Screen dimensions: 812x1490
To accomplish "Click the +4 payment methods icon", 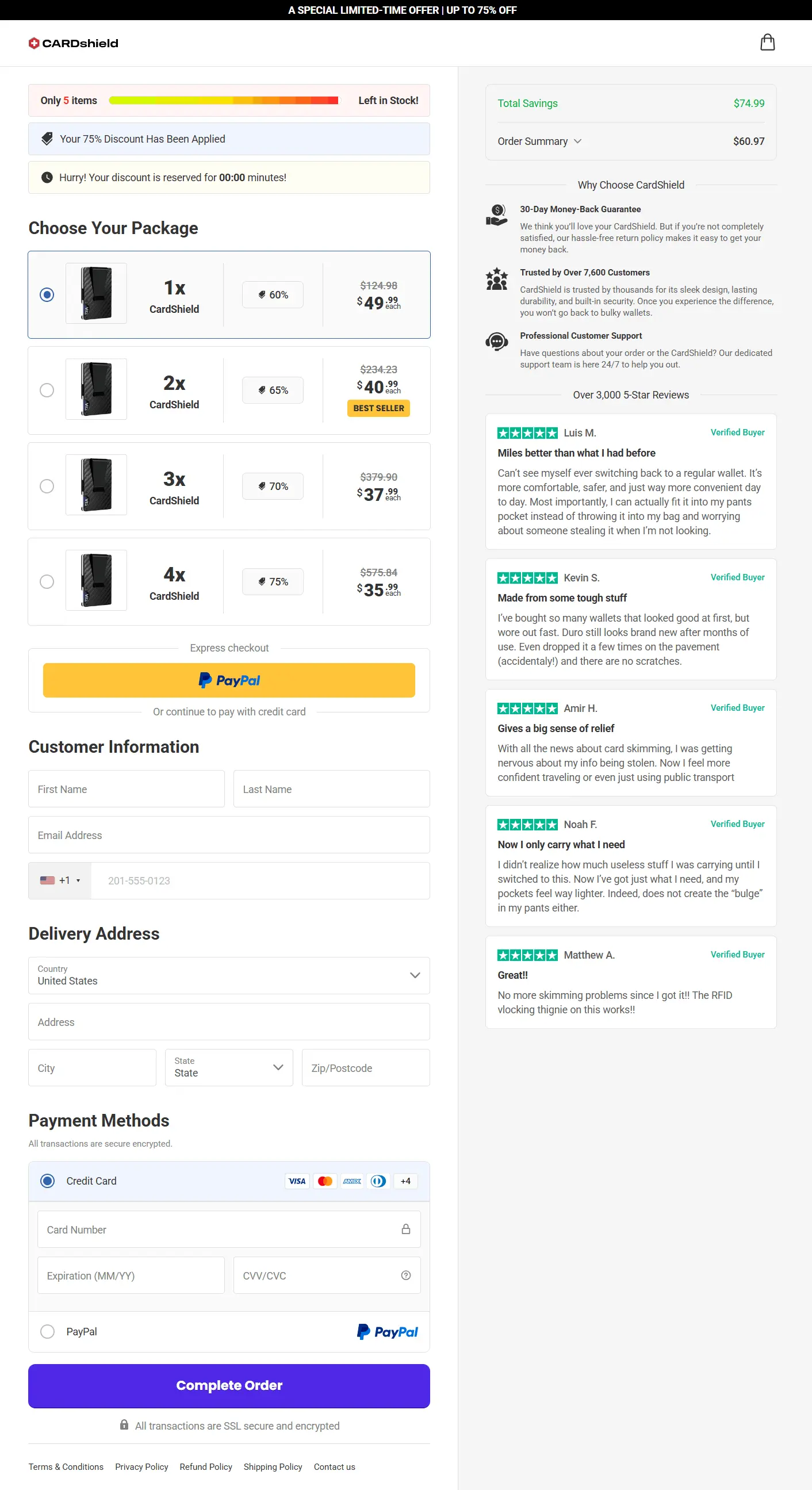I will [x=405, y=1181].
